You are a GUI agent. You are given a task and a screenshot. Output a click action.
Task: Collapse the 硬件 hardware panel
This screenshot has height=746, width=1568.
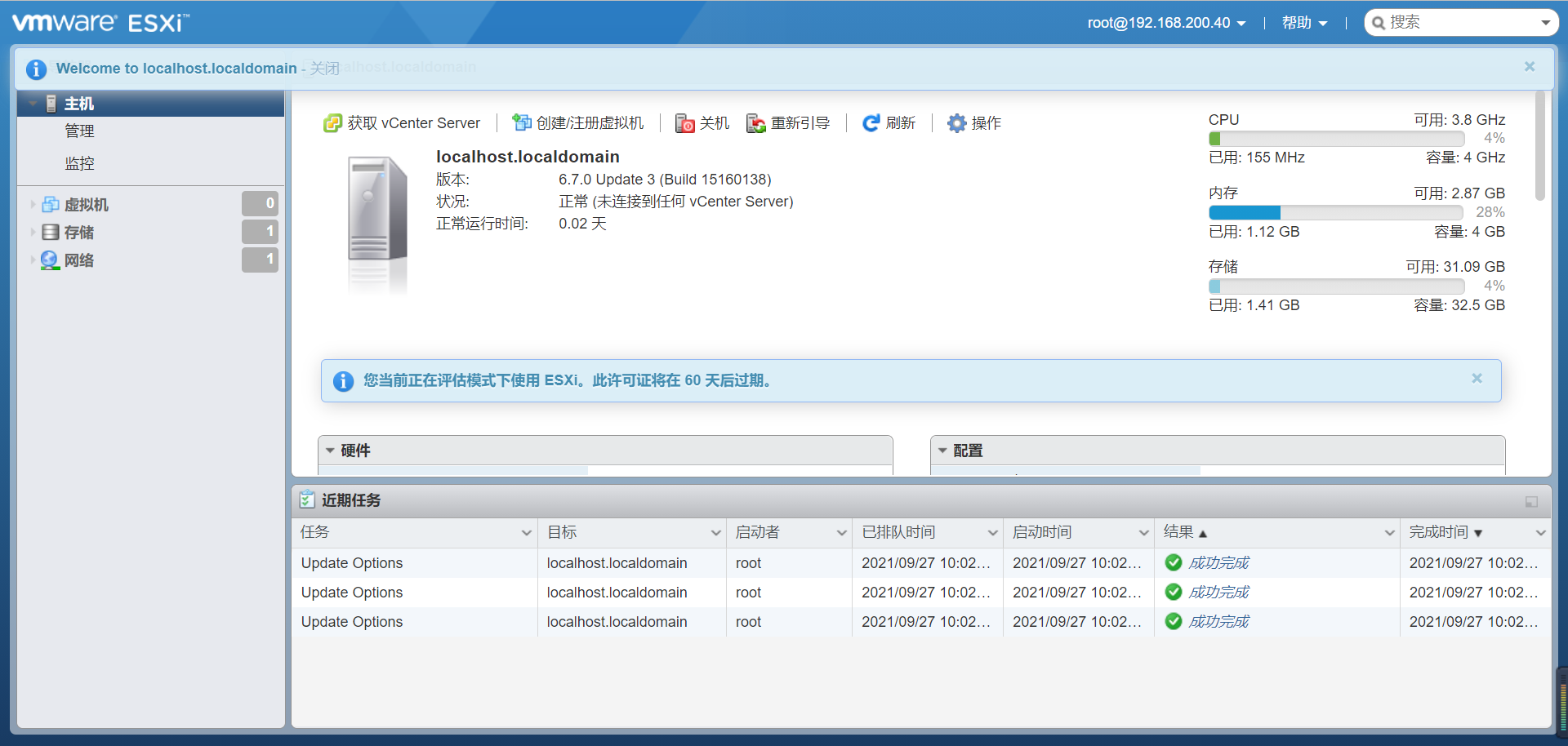(x=330, y=451)
